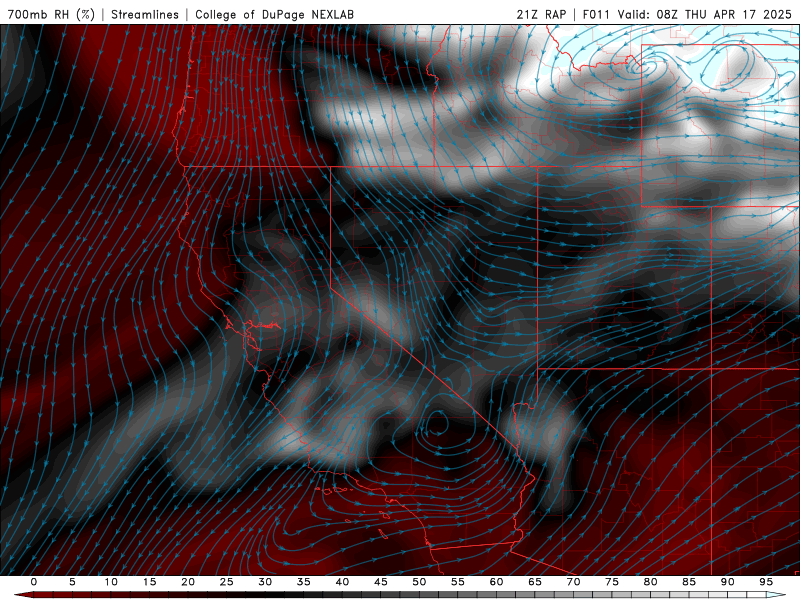Click the "0" value on the color scale

pyautogui.click(x=34, y=582)
